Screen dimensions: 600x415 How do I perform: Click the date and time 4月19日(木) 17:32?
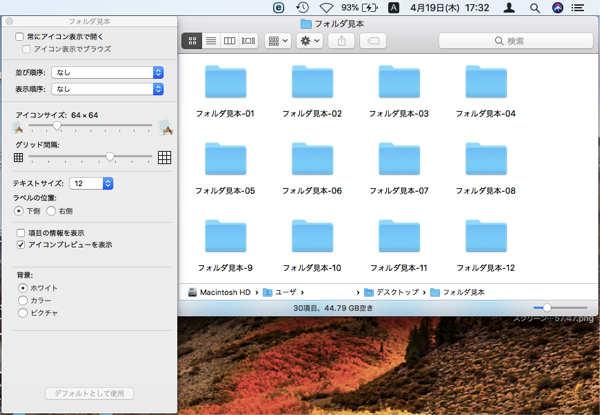pyautogui.click(x=450, y=8)
